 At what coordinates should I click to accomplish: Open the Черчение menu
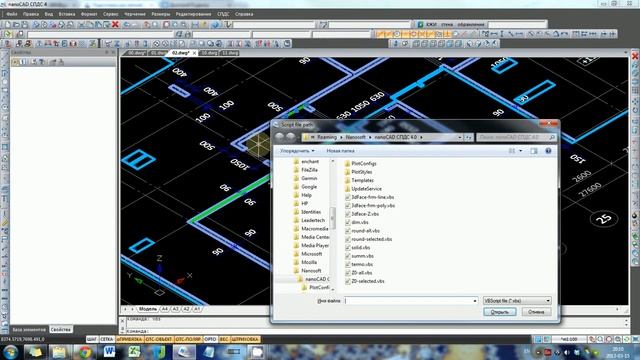[135, 14]
